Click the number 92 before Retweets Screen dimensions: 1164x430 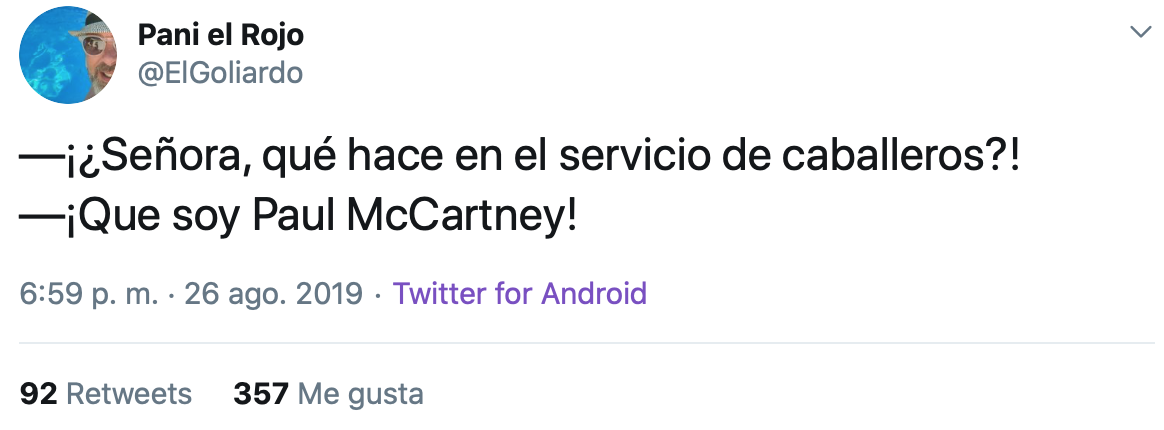pyautogui.click(x=38, y=393)
